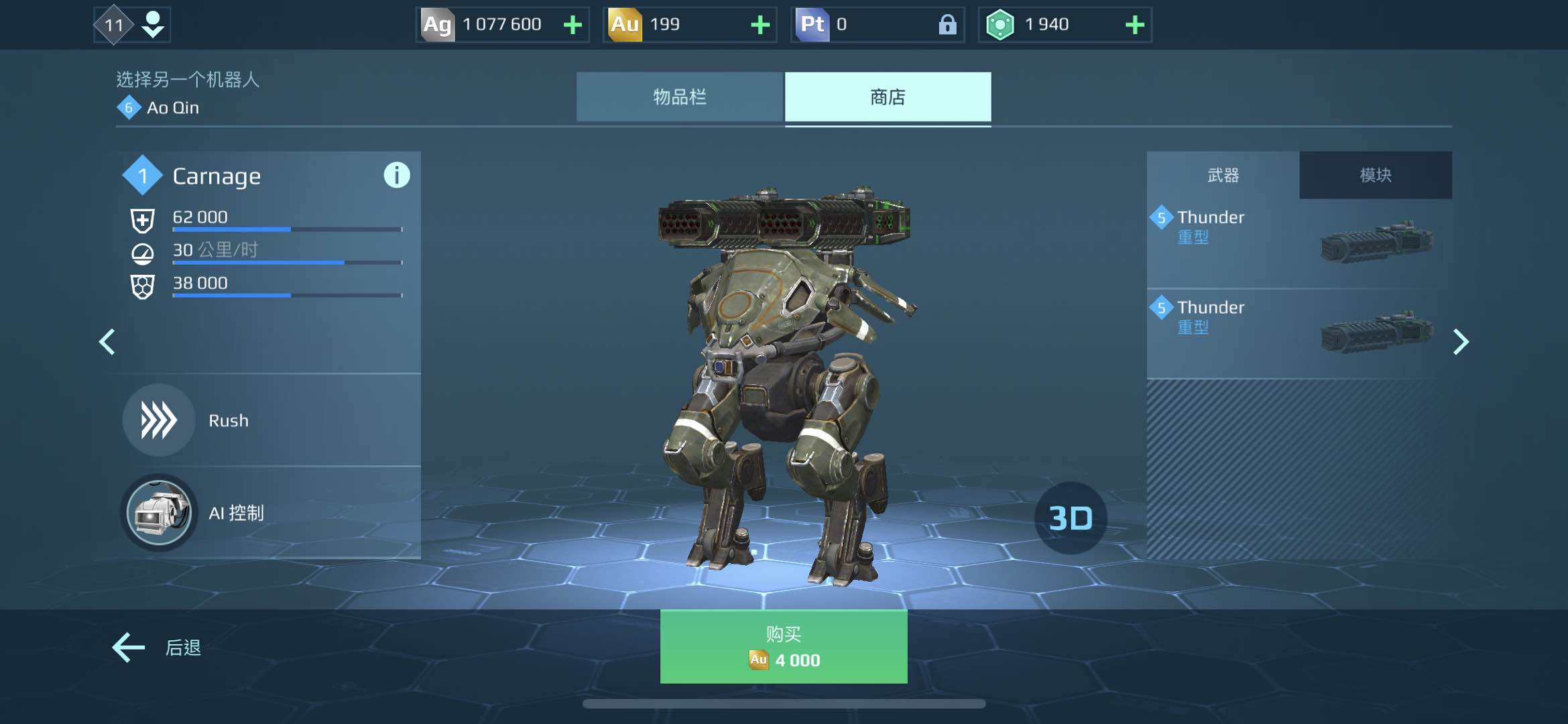Screen dimensions: 1568x724
Task: Go back with the 后退 button
Action: [x=157, y=647]
